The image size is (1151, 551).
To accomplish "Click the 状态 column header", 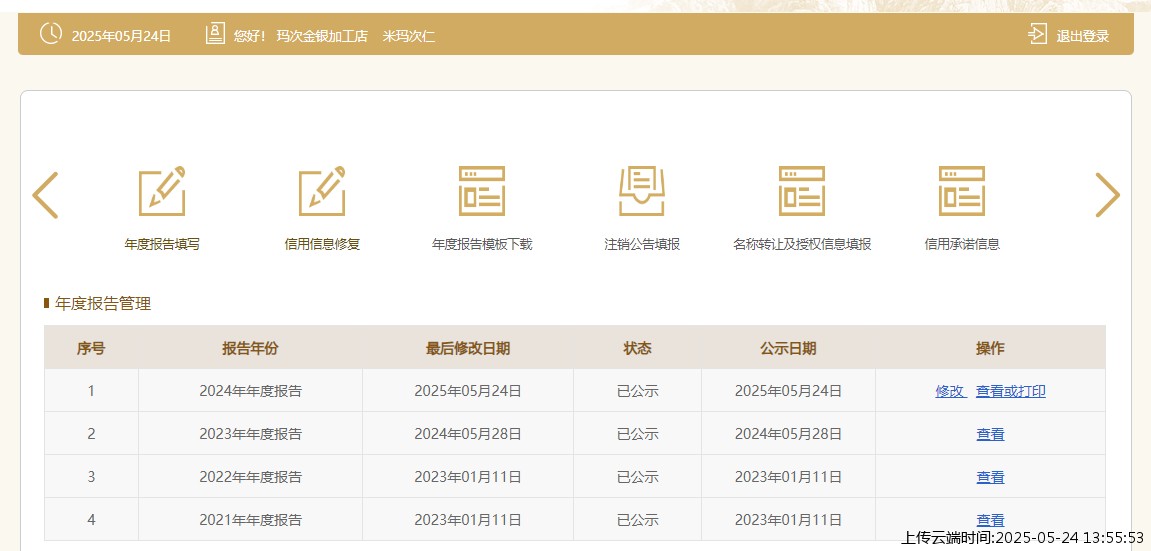I will coord(637,349).
